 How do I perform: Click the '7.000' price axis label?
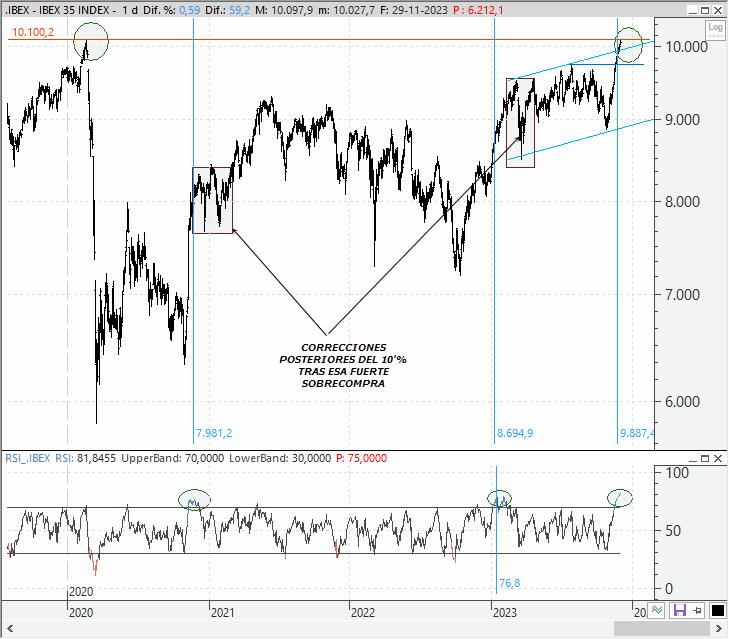click(x=682, y=294)
